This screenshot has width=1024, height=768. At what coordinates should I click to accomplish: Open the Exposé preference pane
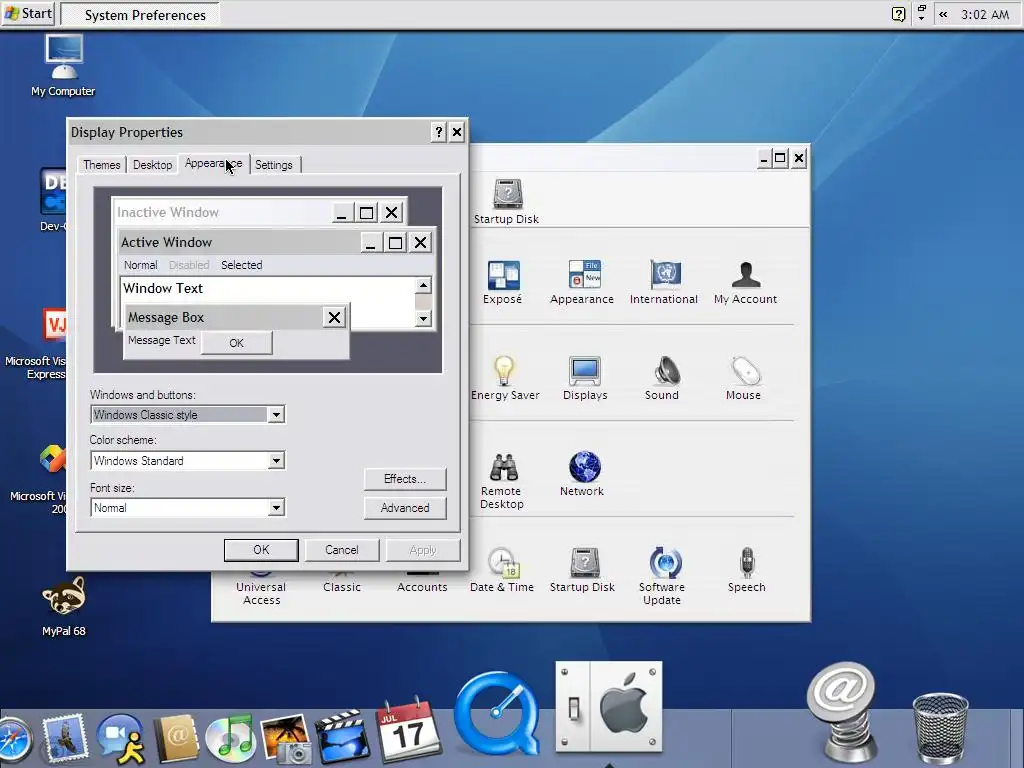[x=503, y=282]
